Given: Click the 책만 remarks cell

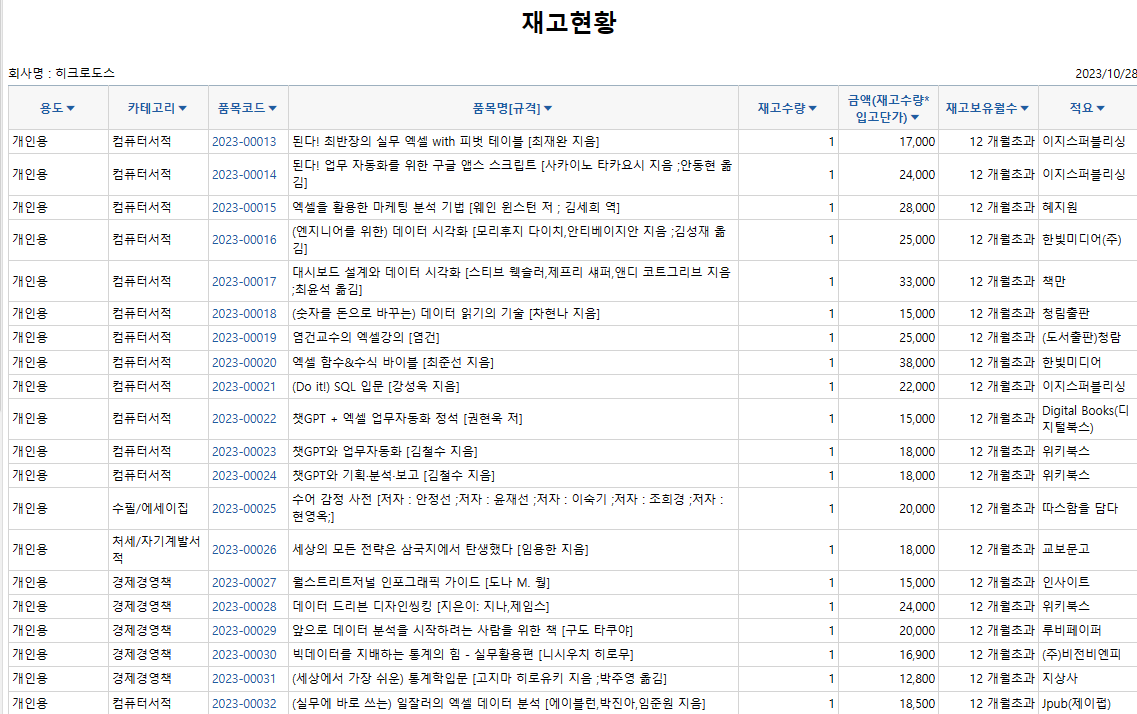Looking at the screenshot, I should click(1088, 282).
